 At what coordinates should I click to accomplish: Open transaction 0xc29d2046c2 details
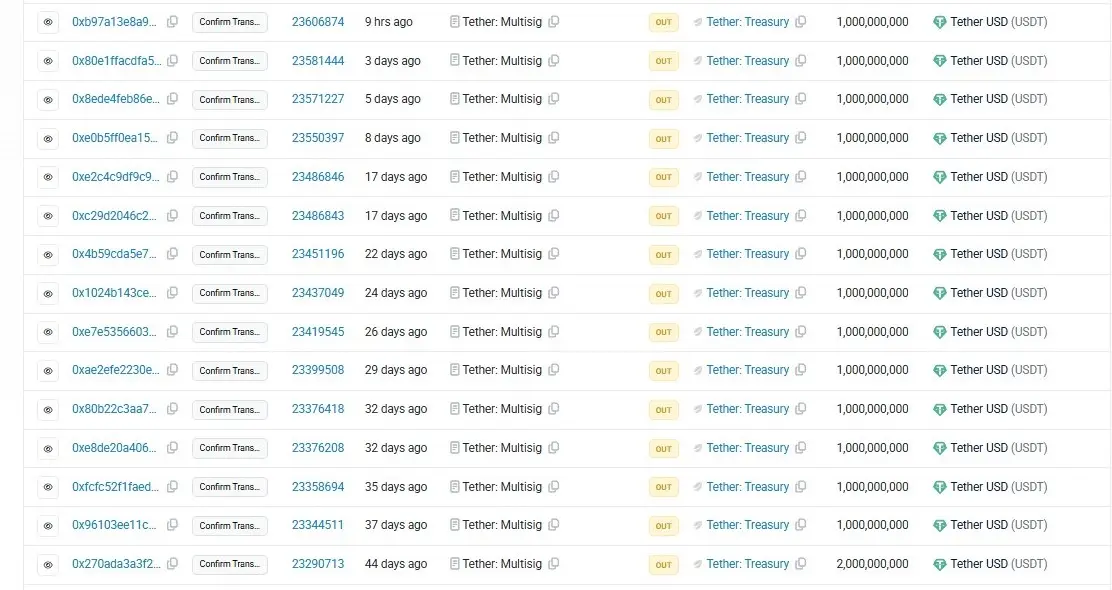[x=115, y=216]
